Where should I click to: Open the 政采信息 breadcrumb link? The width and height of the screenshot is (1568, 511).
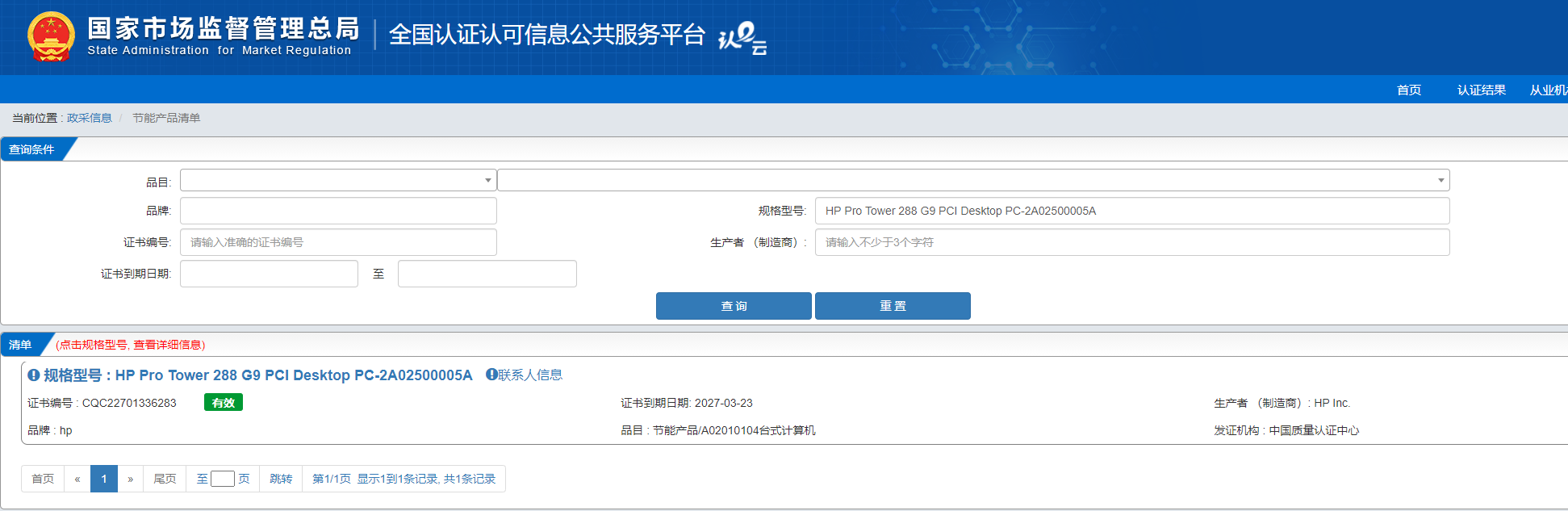90,118
